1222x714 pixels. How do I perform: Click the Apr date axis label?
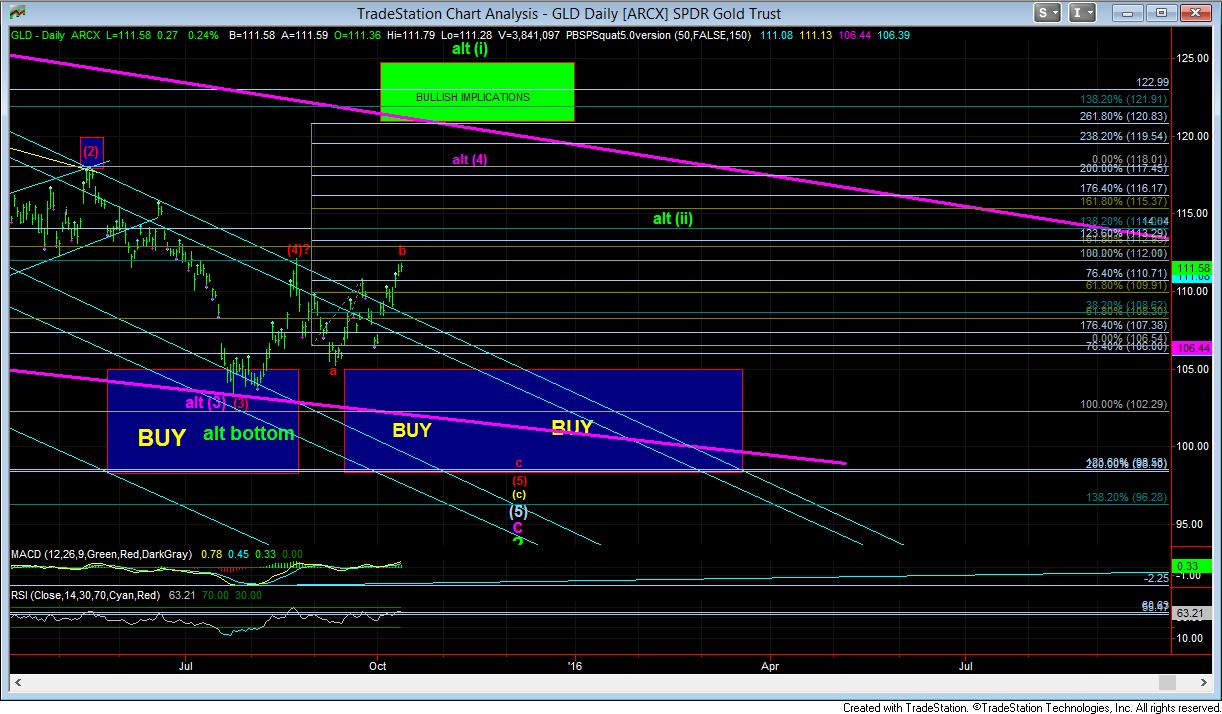coord(770,664)
